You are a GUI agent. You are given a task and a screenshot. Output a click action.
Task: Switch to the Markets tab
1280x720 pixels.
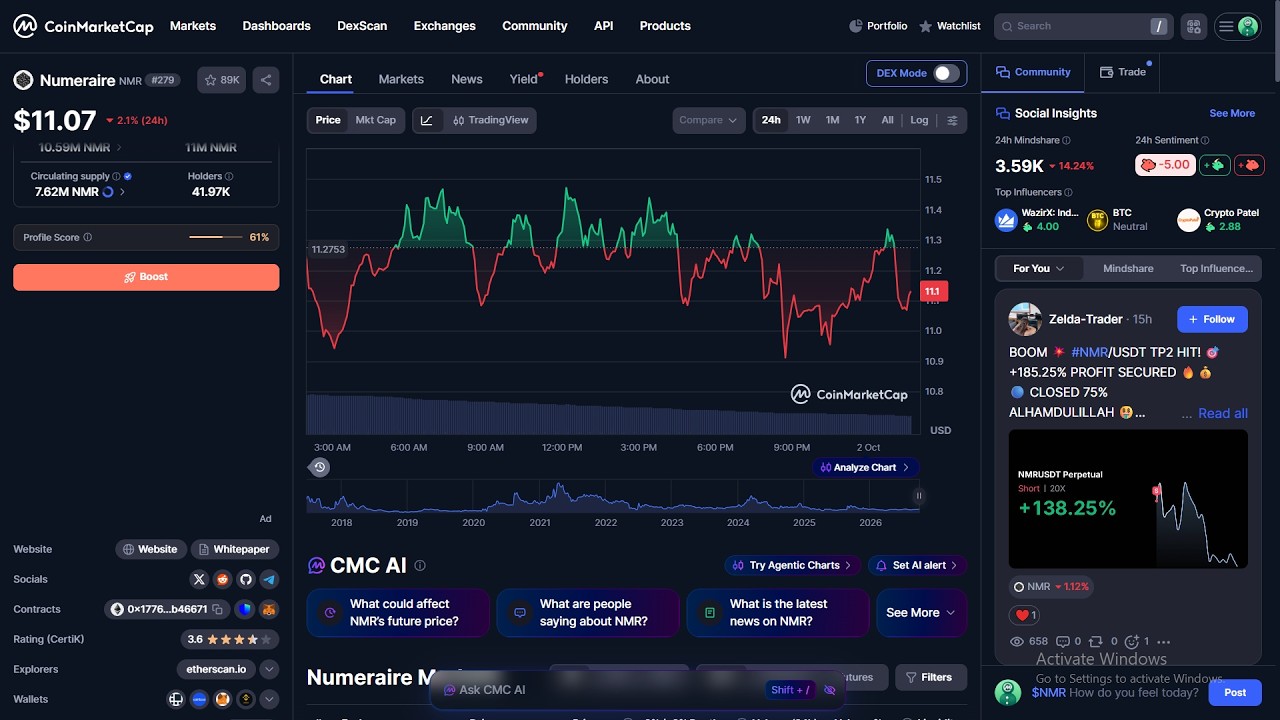coord(401,79)
